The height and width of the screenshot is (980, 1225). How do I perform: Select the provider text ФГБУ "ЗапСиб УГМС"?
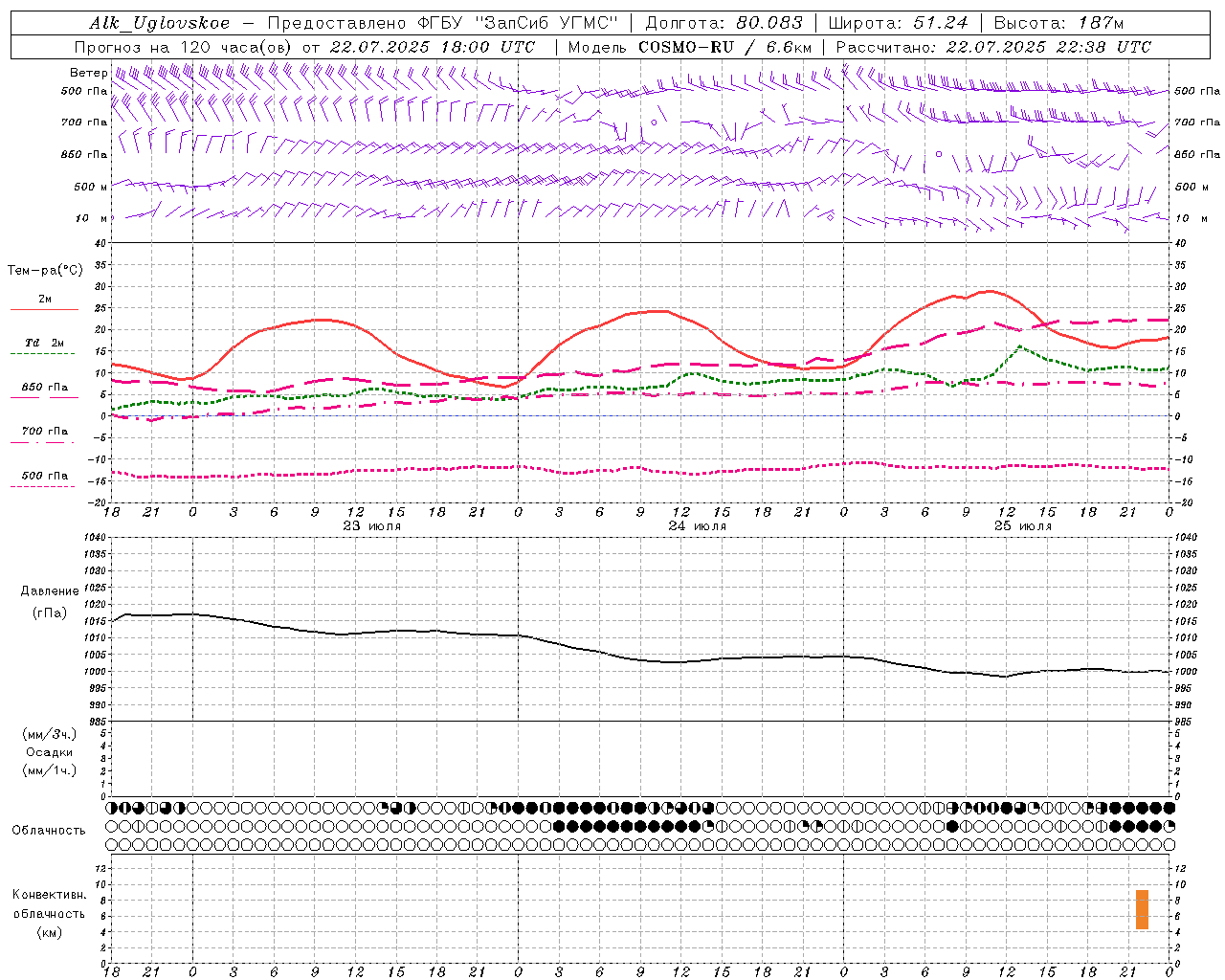pyautogui.click(x=518, y=23)
